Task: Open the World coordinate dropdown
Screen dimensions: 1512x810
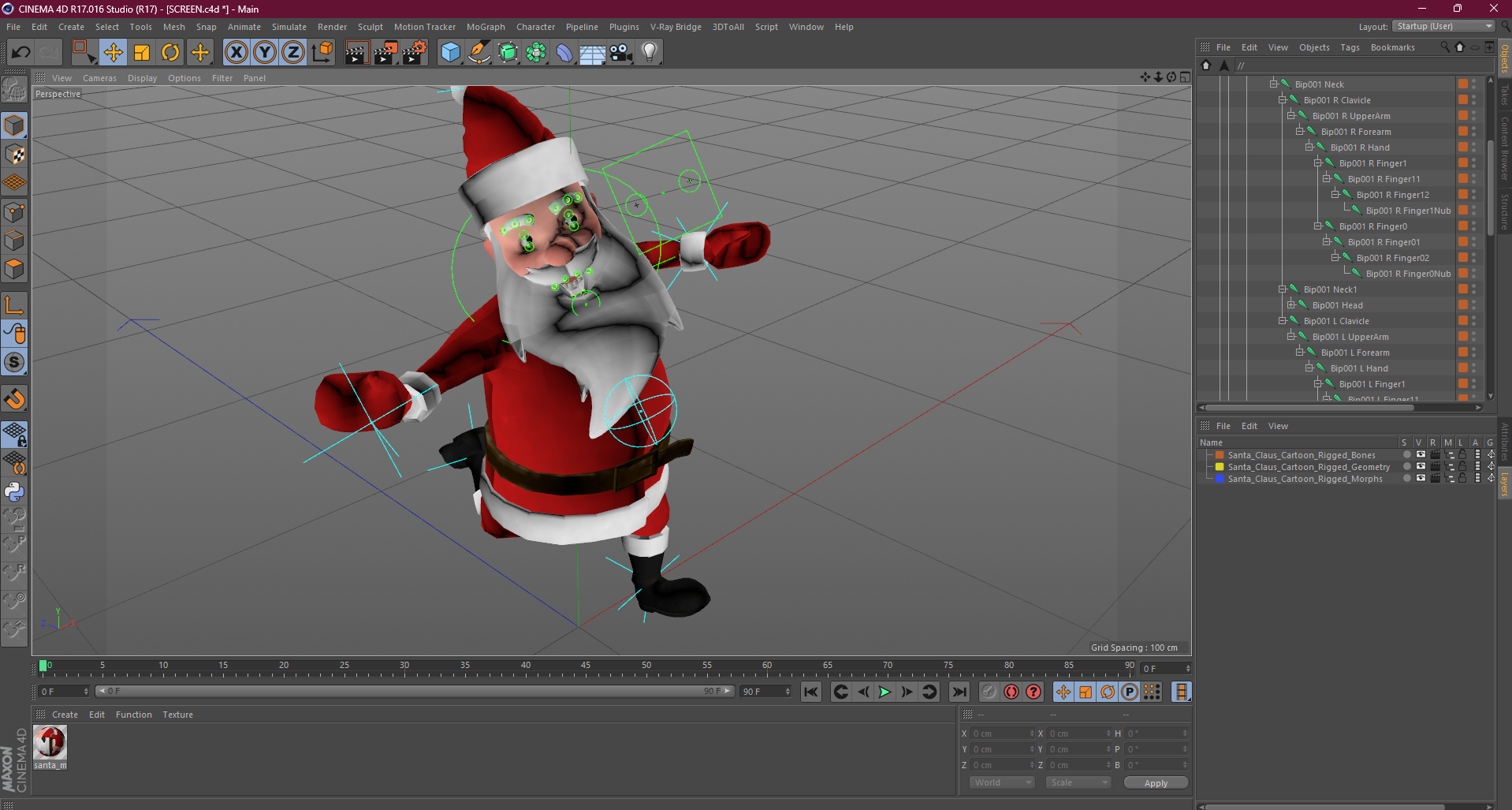Action: (x=1001, y=782)
